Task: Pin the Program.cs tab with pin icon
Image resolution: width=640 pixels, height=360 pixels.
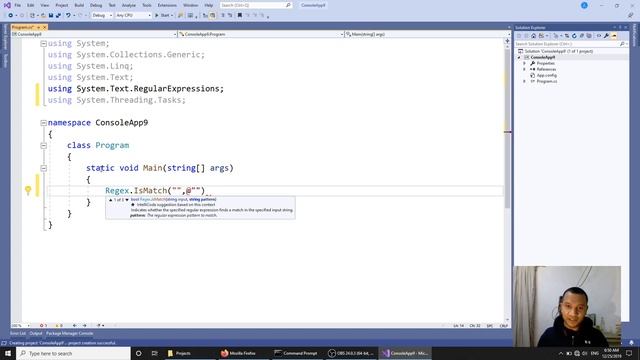Action: pos(39,27)
